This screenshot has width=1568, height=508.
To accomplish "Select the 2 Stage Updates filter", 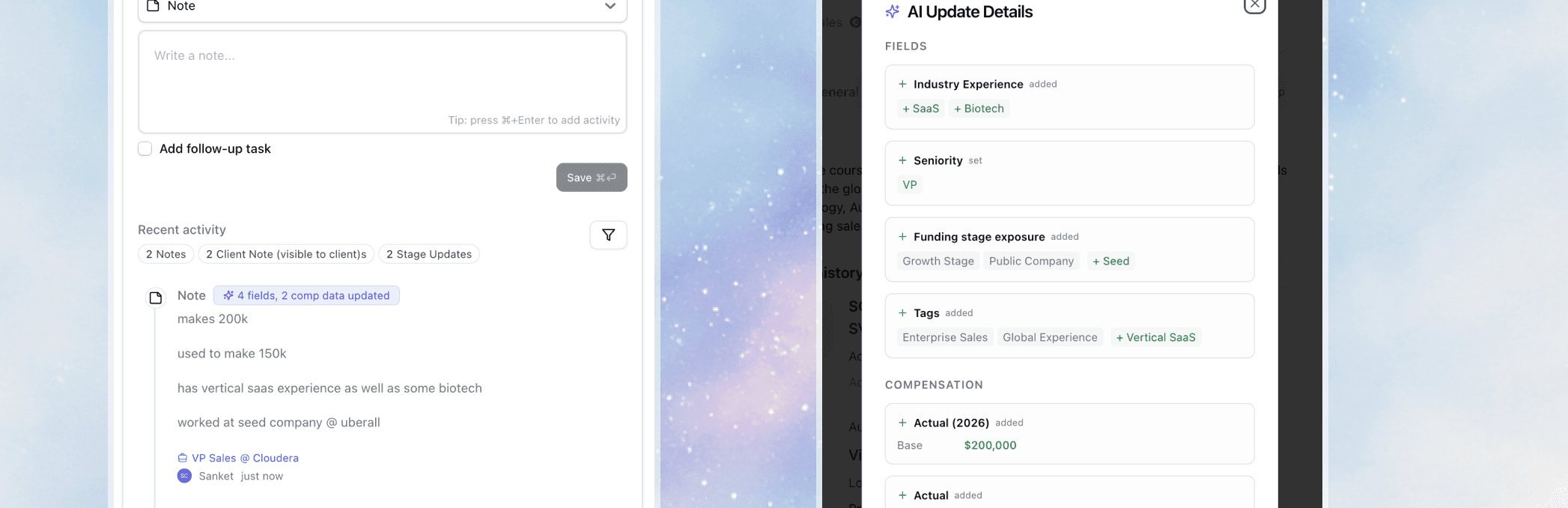I will click(428, 253).
